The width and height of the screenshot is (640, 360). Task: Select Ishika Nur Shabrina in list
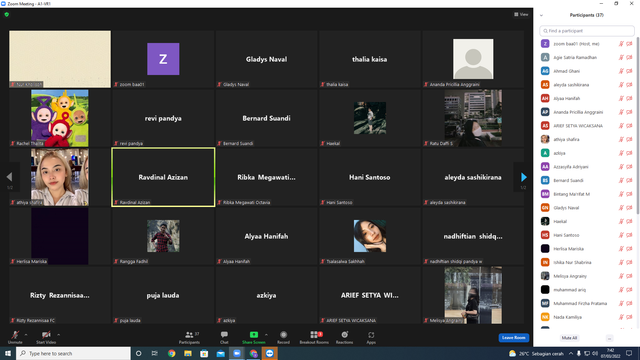pyautogui.click(x=587, y=262)
